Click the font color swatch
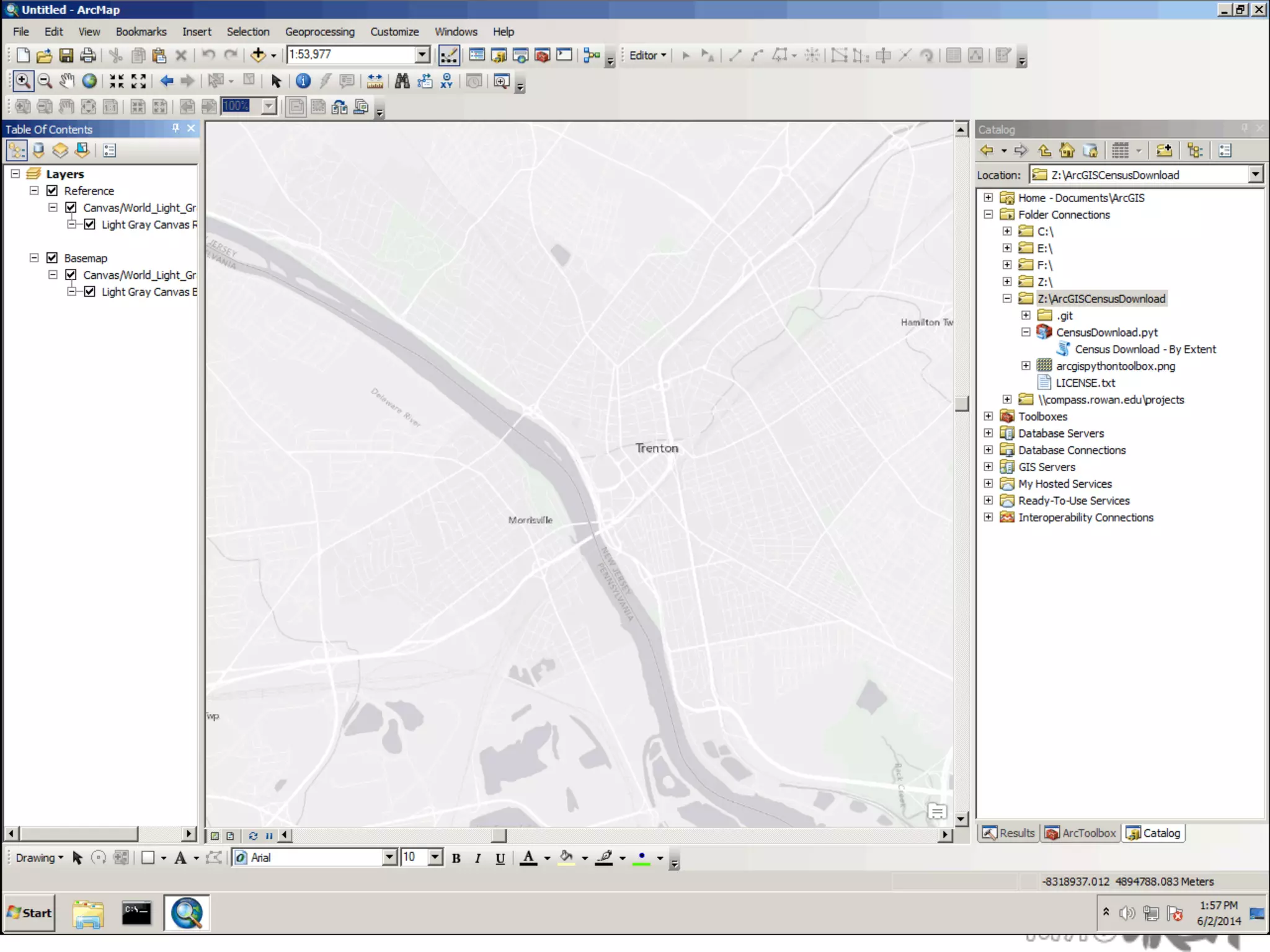Viewport: 1270px width, 952px height. point(528,858)
